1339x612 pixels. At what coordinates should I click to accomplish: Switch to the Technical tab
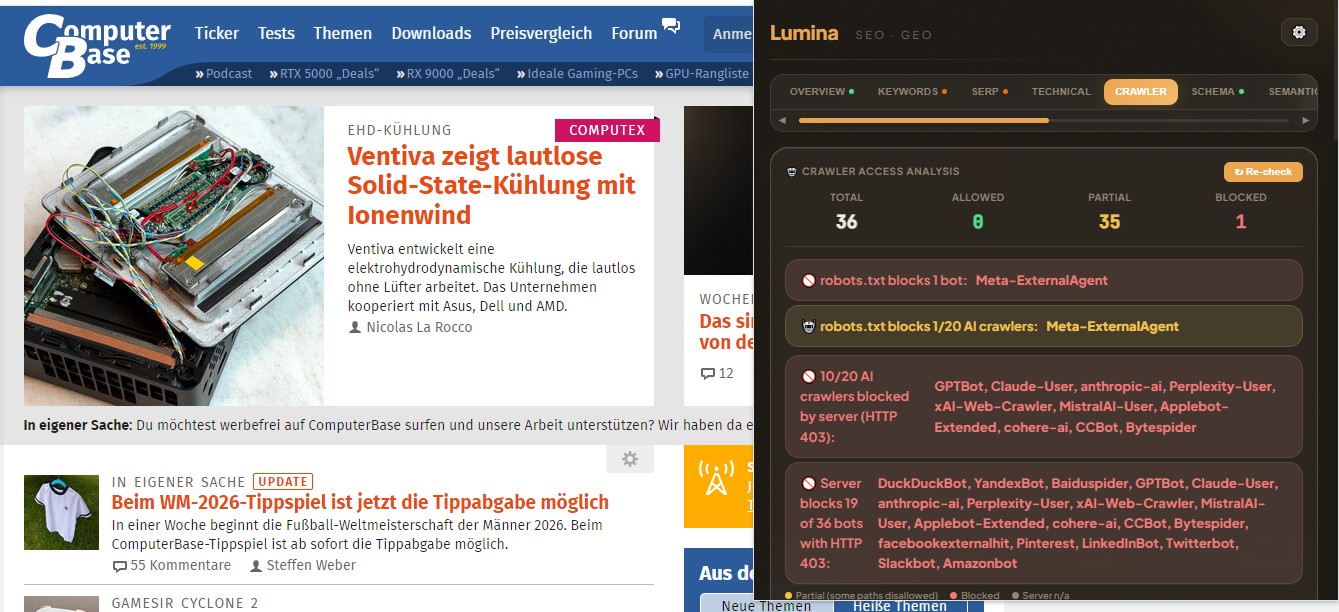coord(1061,92)
